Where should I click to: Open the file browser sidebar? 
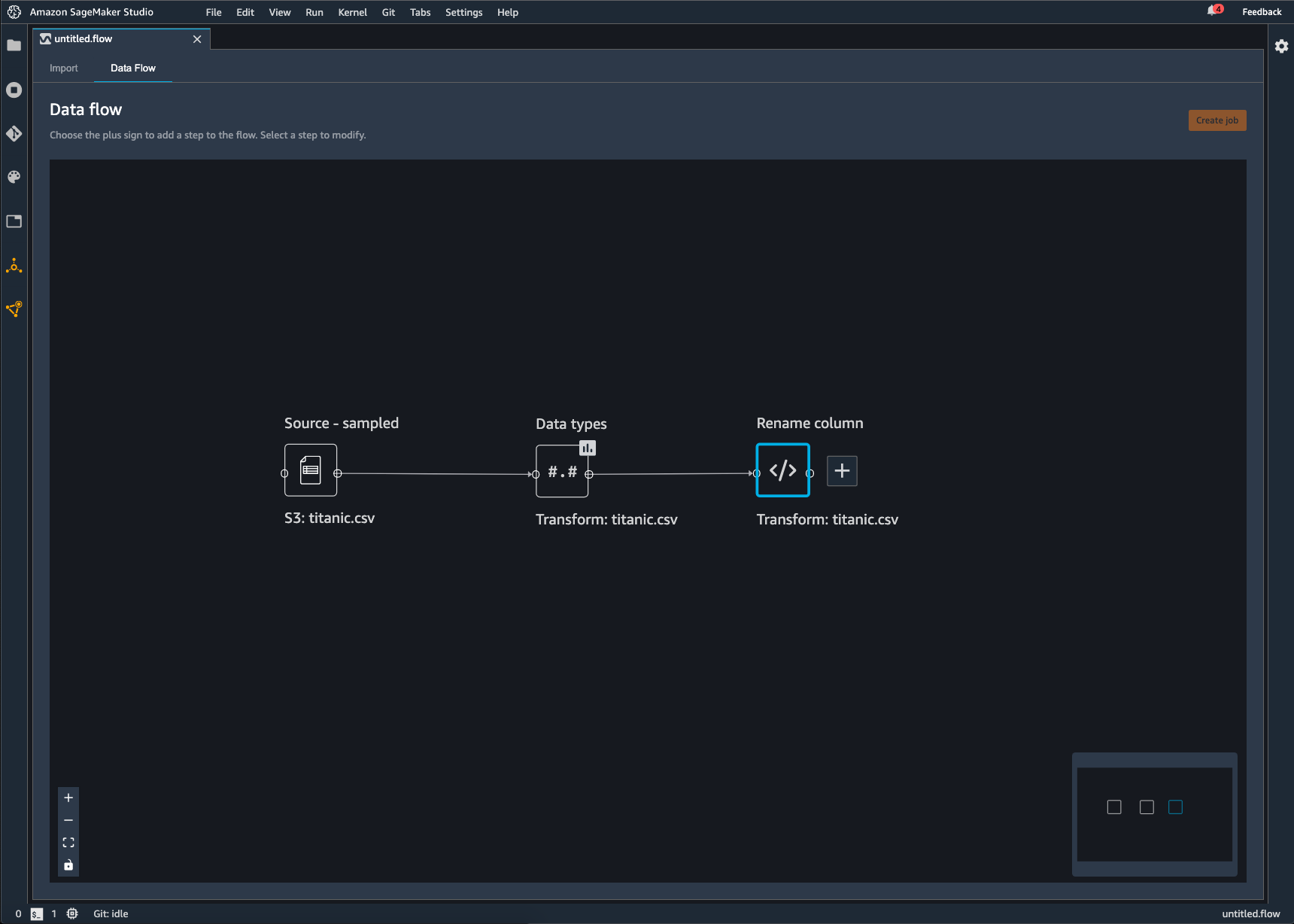tap(14, 46)
